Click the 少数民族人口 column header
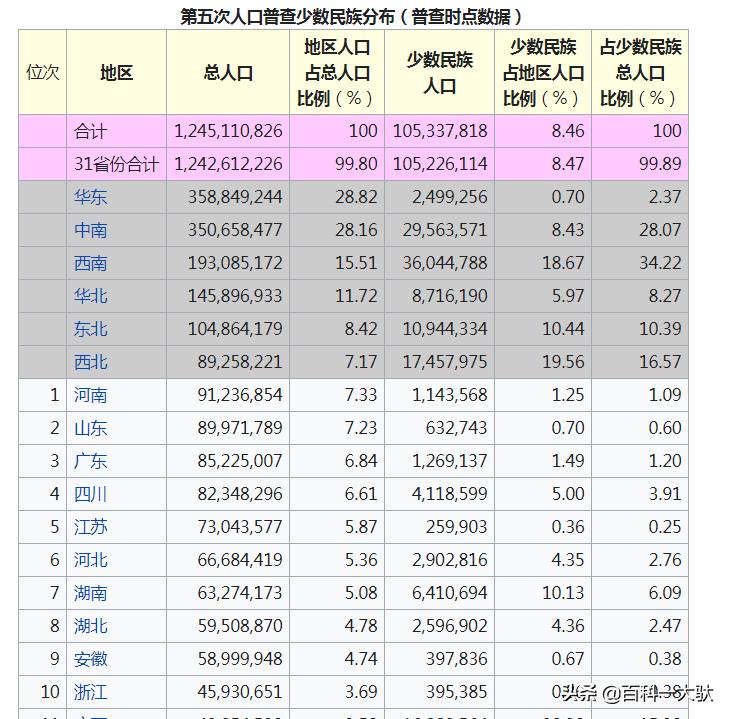The image size is (730, 719). [x=439, y=73]
